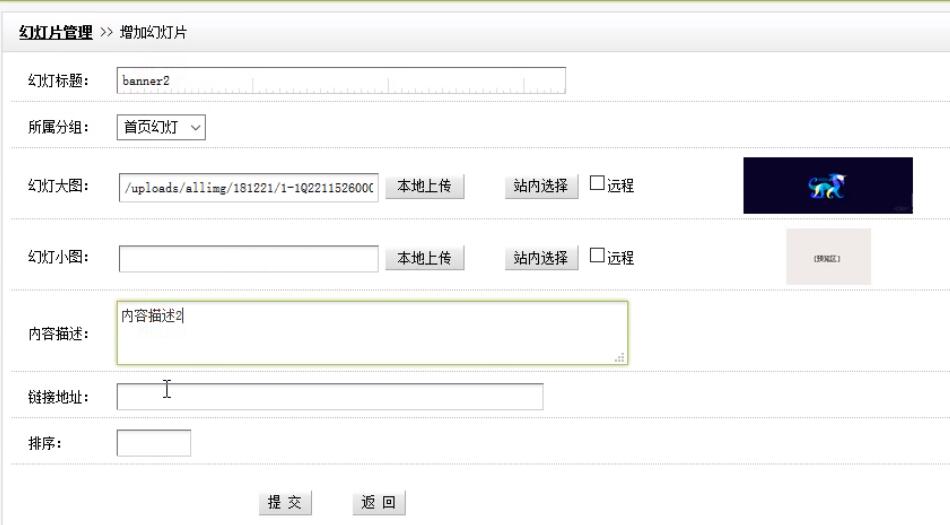
Task: Go back using the 返回 button
Action: pos(379,502)
